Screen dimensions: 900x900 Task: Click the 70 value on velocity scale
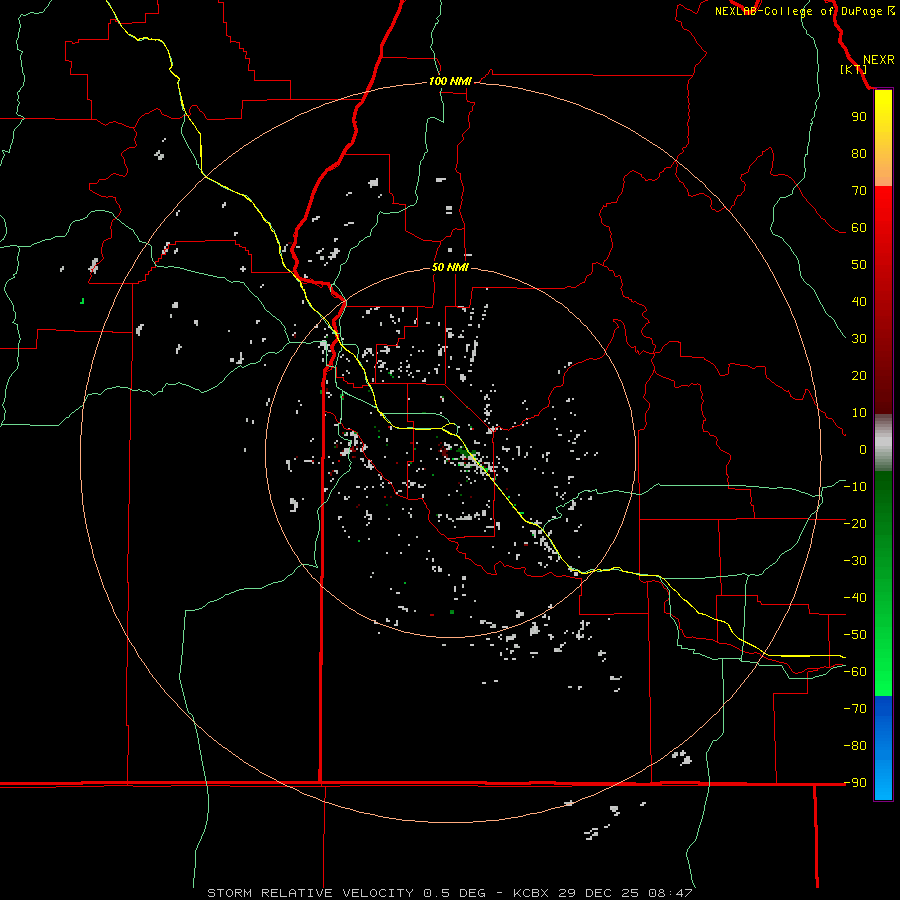859,191
